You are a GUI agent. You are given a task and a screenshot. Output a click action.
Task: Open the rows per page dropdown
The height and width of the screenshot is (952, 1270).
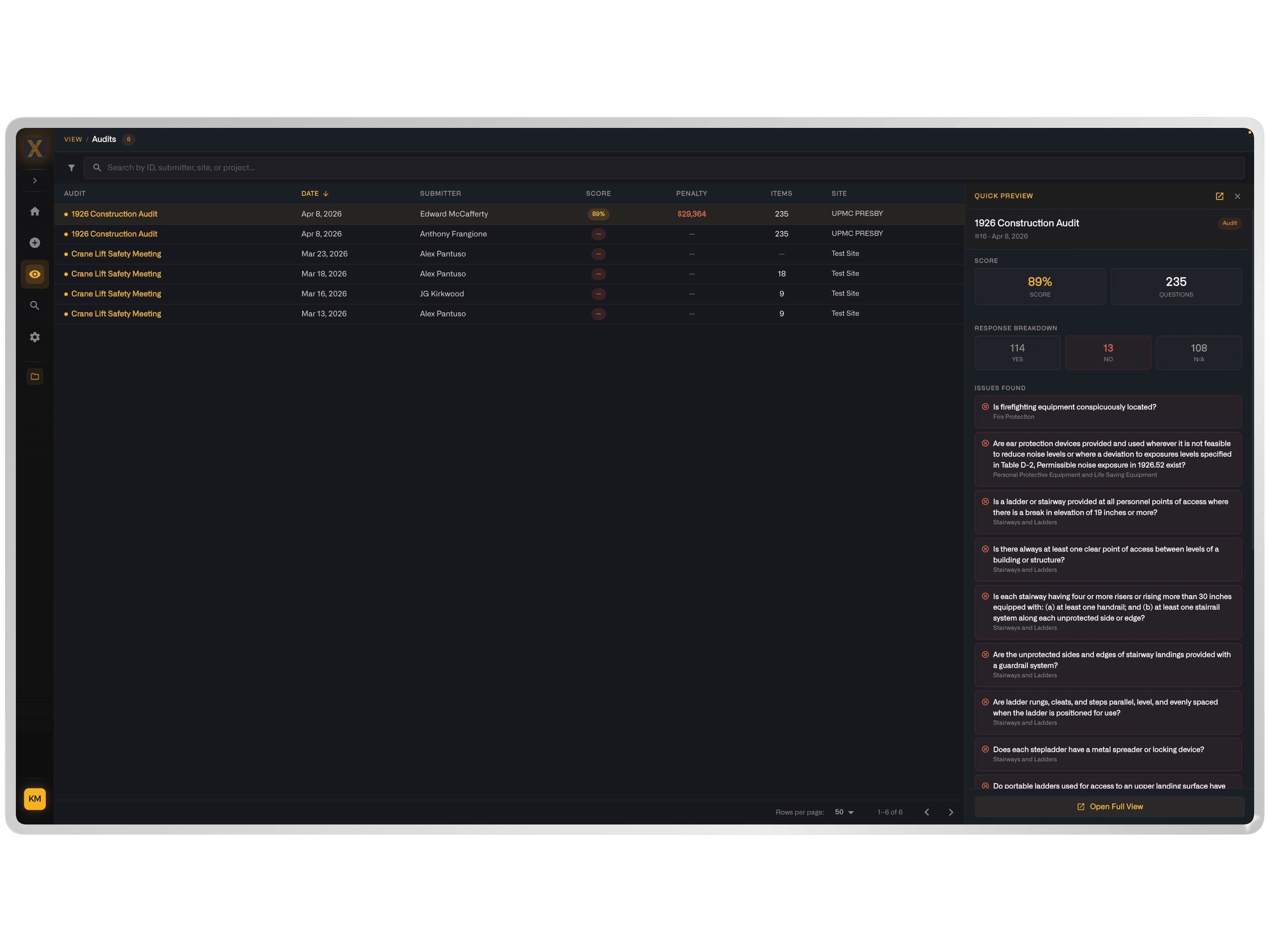click(x=845, y=813)
